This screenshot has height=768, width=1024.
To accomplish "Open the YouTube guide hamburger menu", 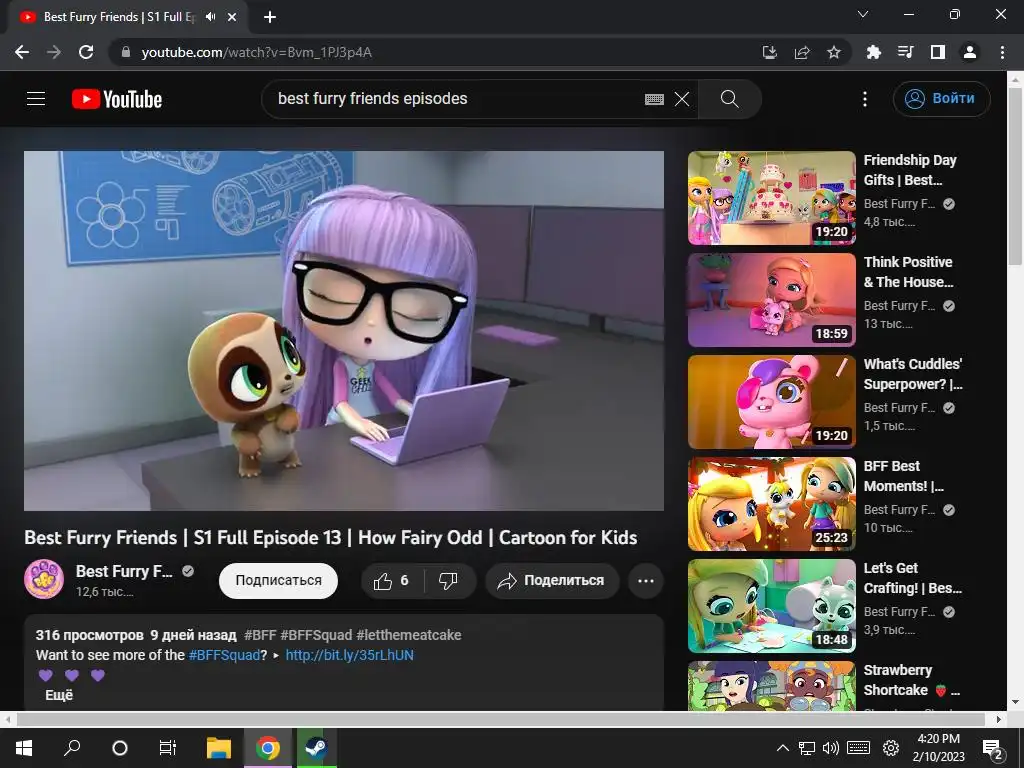I will pos(36,99).
